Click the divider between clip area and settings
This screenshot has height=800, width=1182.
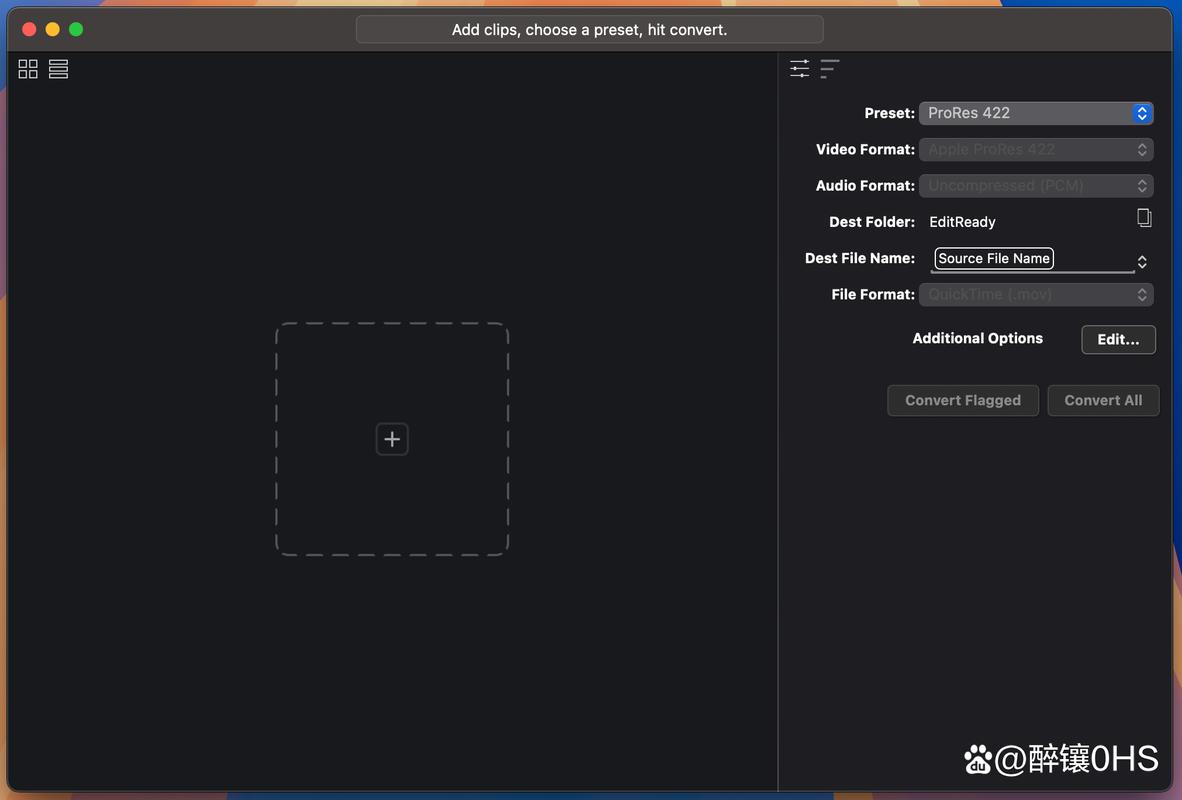778,420
